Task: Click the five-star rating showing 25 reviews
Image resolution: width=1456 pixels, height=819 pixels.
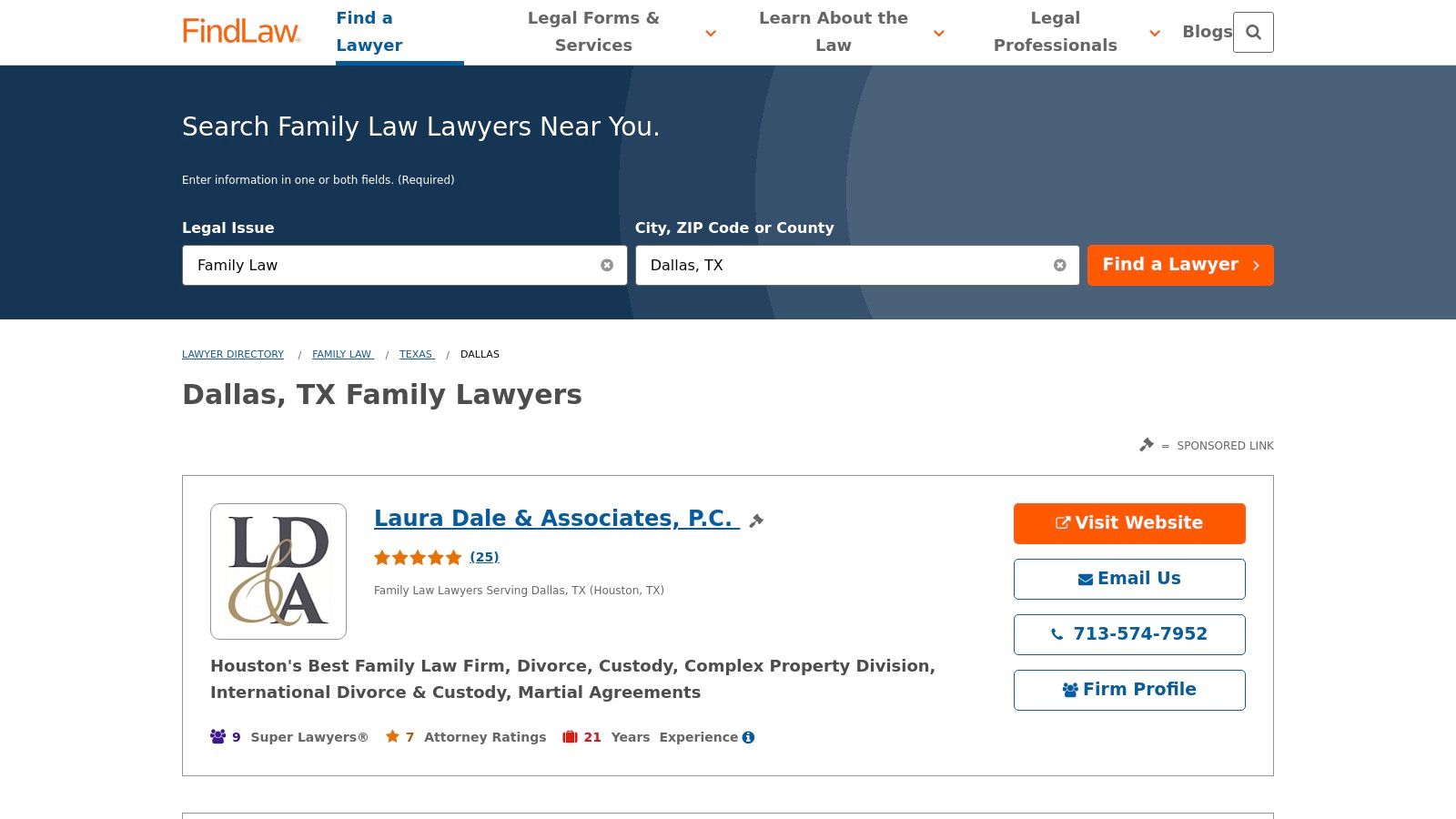Action: point(484,556)
